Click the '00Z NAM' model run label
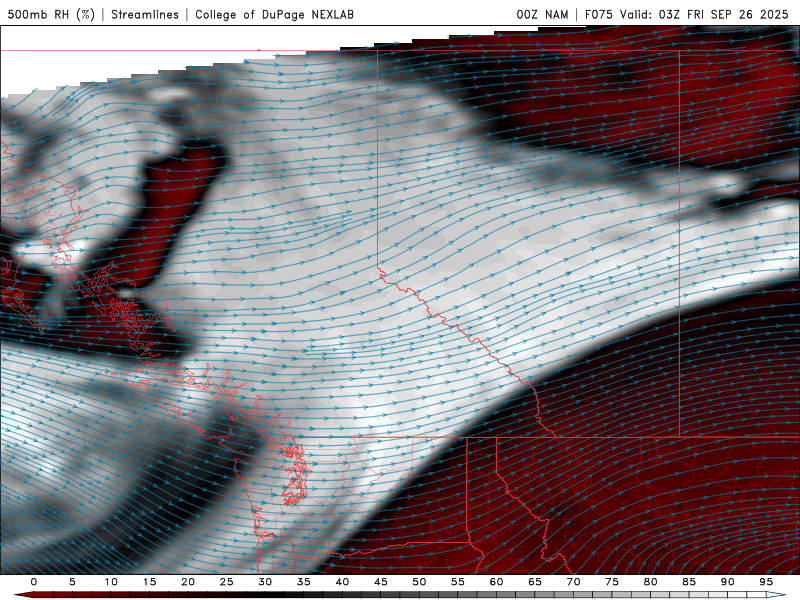Image resolution: width=800 pixels, height=600 pixels. (542, 15)
